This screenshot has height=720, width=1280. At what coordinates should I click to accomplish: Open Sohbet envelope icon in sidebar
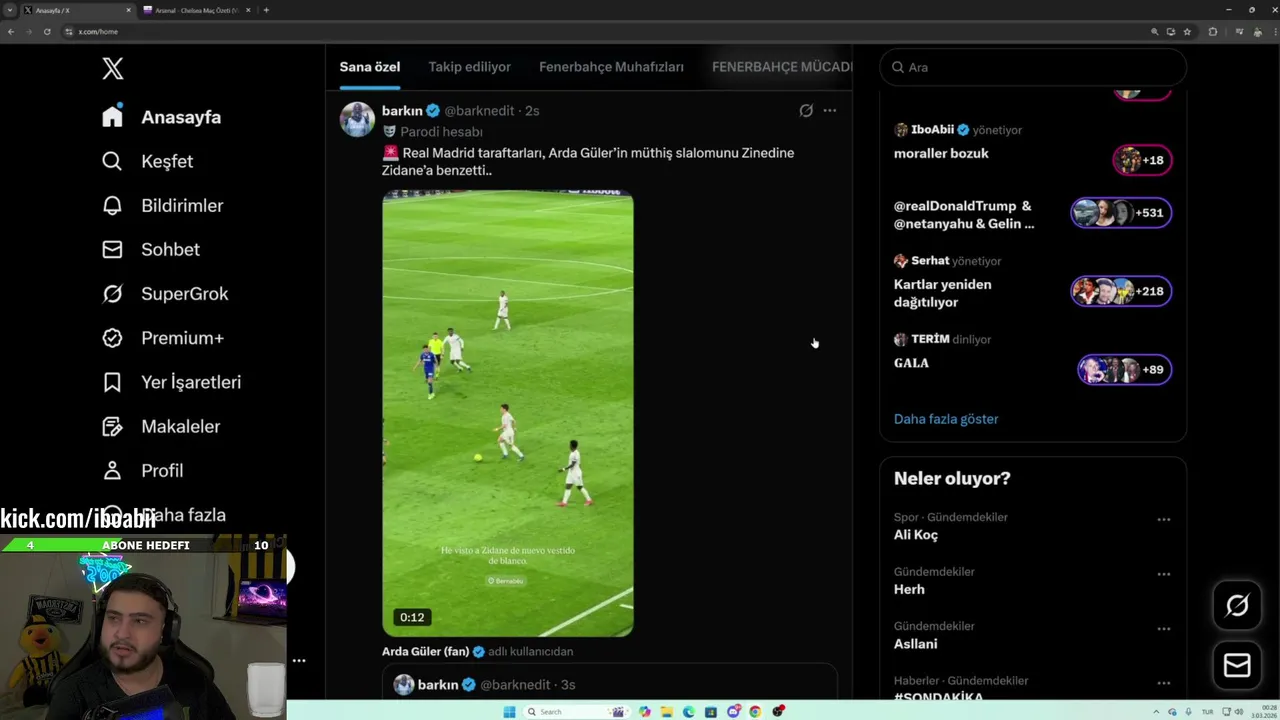pyautogui.click(x=112, y=249)
